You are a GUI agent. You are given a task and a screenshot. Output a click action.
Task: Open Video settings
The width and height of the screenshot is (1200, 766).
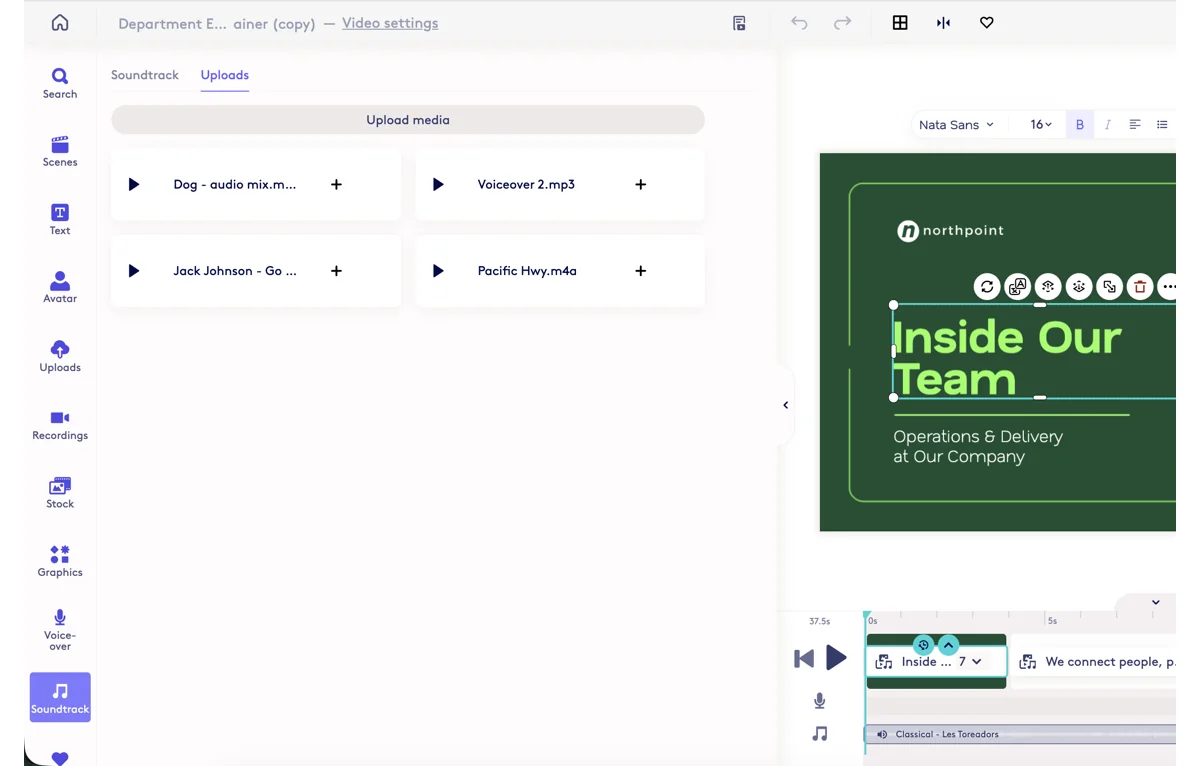coord(390,23)
